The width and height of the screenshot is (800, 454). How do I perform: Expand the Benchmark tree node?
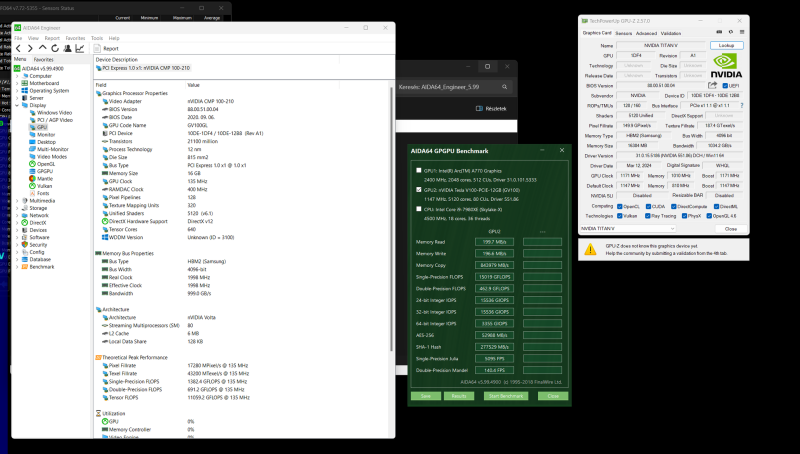click(17, 267)
